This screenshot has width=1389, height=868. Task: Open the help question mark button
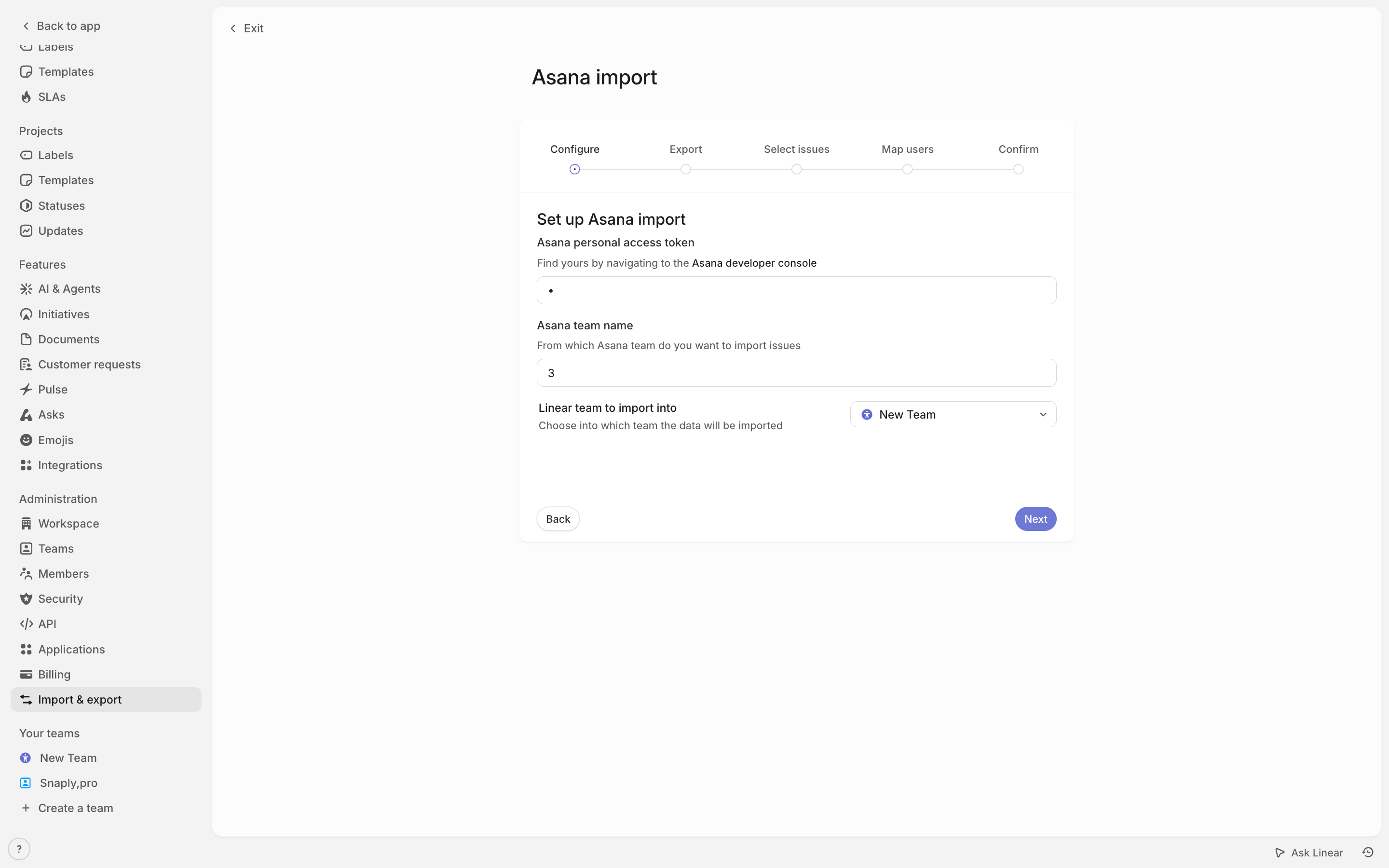(x=19, y=849)
